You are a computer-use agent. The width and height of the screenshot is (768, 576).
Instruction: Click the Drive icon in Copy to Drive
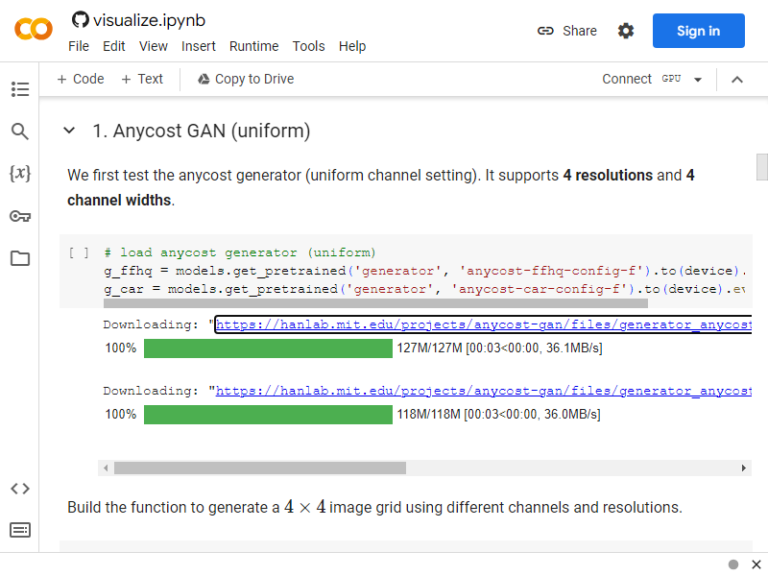click(203, 79)
